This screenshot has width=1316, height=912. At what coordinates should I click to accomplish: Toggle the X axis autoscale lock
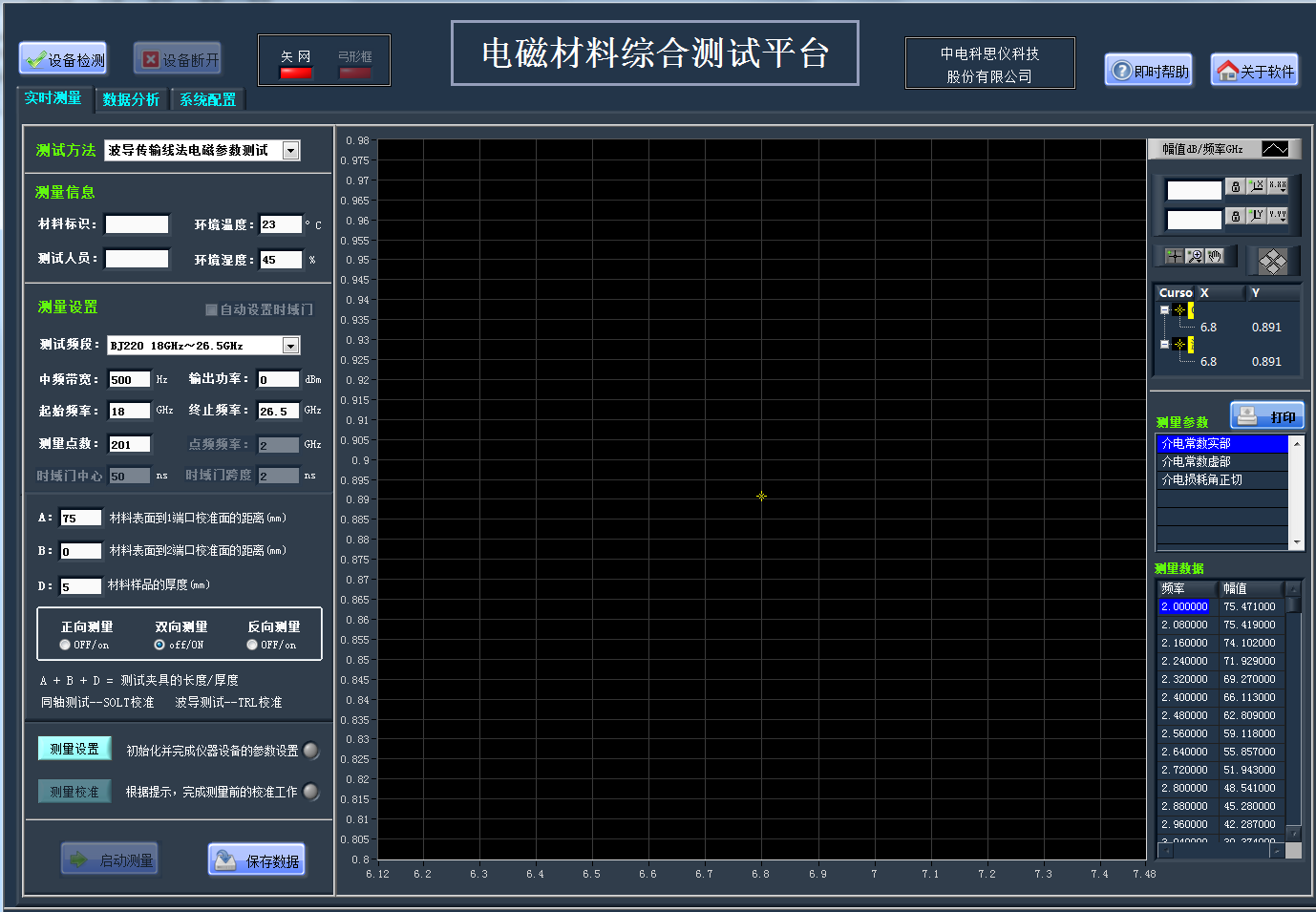pyautogui.click(x=1235, y=187)
